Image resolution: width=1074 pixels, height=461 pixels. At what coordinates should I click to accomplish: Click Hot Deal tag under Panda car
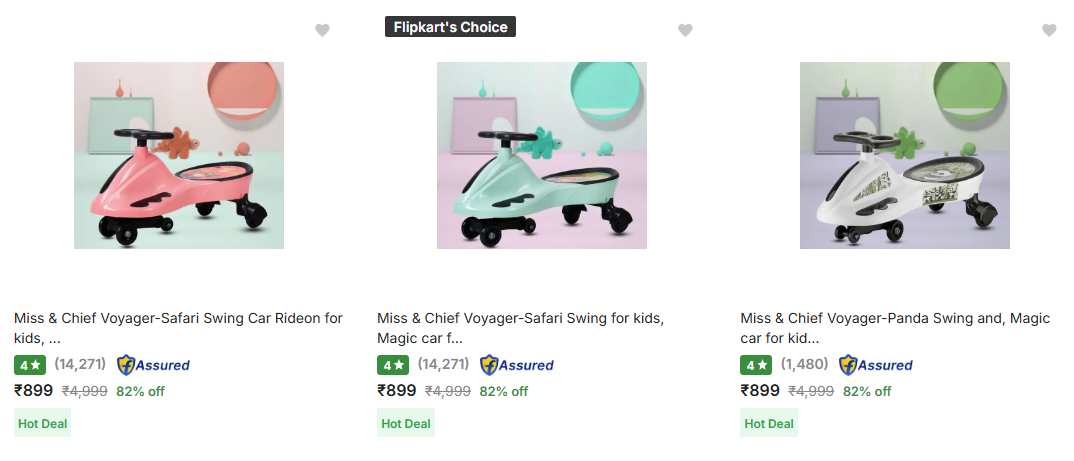(769, 423)
